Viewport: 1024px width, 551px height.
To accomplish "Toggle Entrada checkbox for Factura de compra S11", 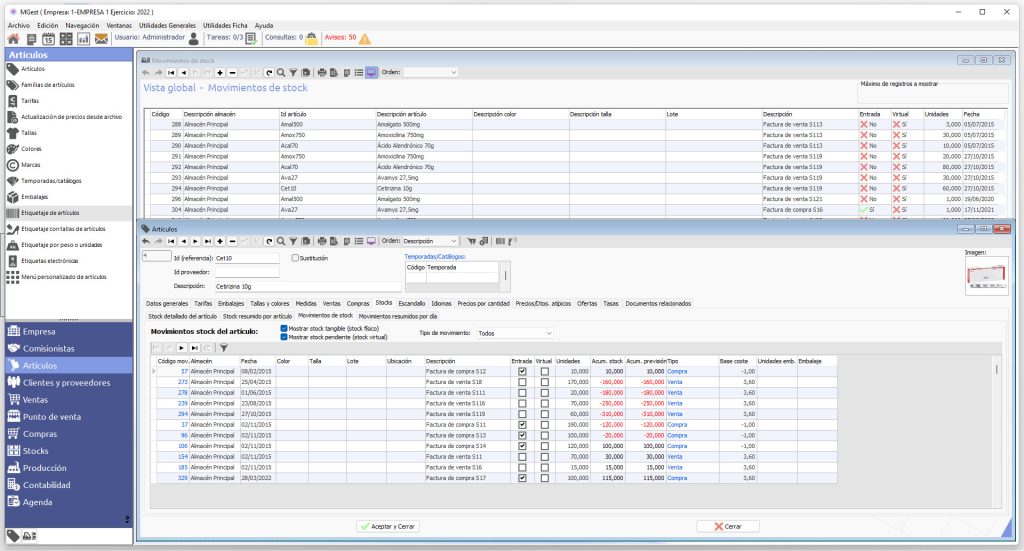I will [x=522, y=424].
